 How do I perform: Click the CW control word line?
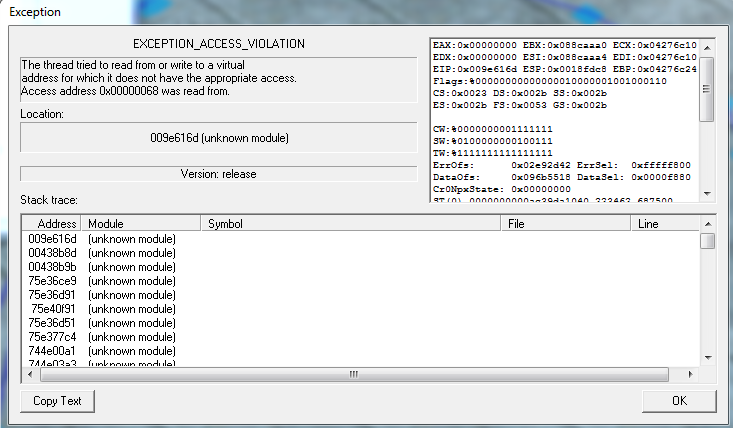pos(493,129)
